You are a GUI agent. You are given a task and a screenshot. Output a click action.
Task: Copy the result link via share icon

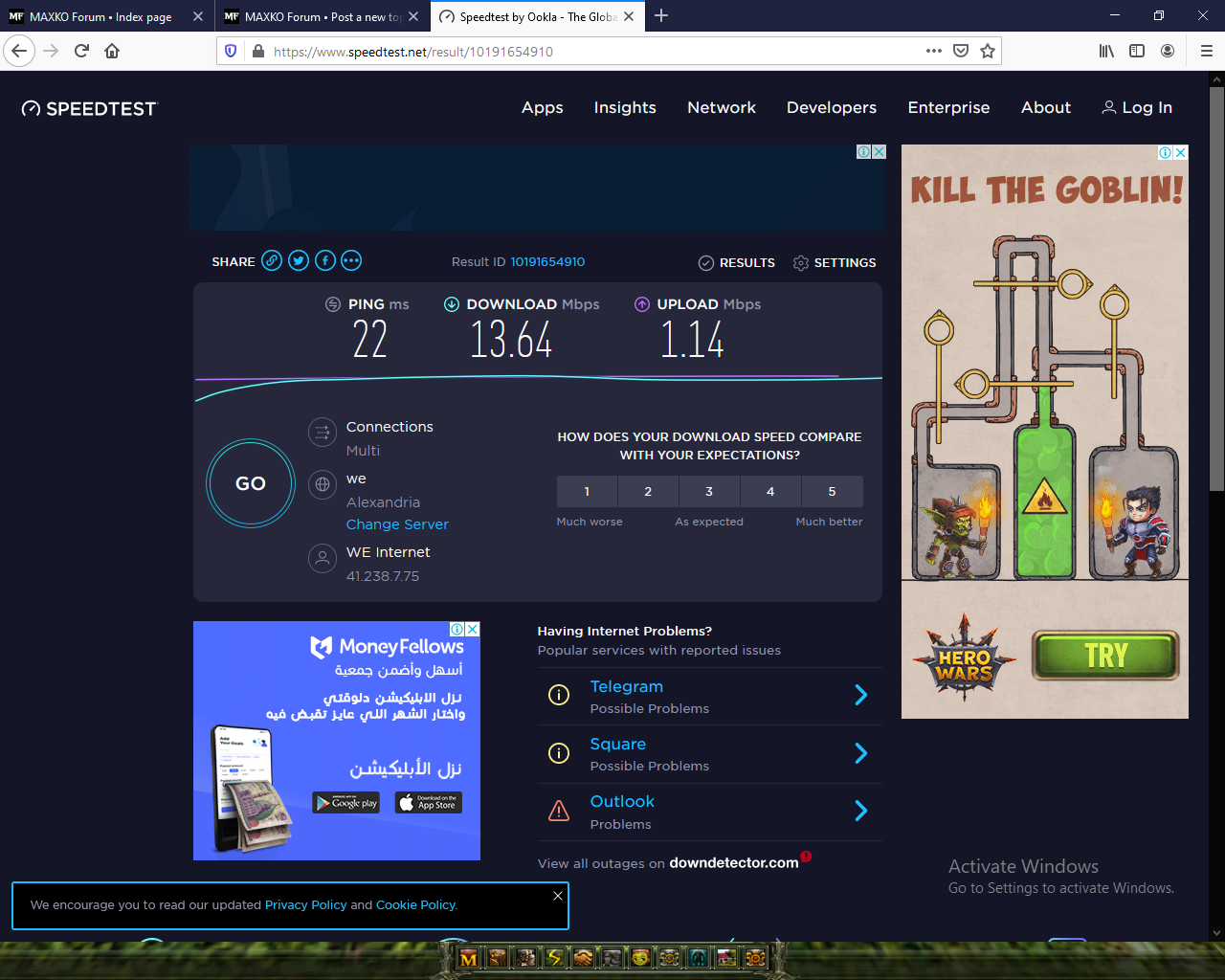point(272,260)
